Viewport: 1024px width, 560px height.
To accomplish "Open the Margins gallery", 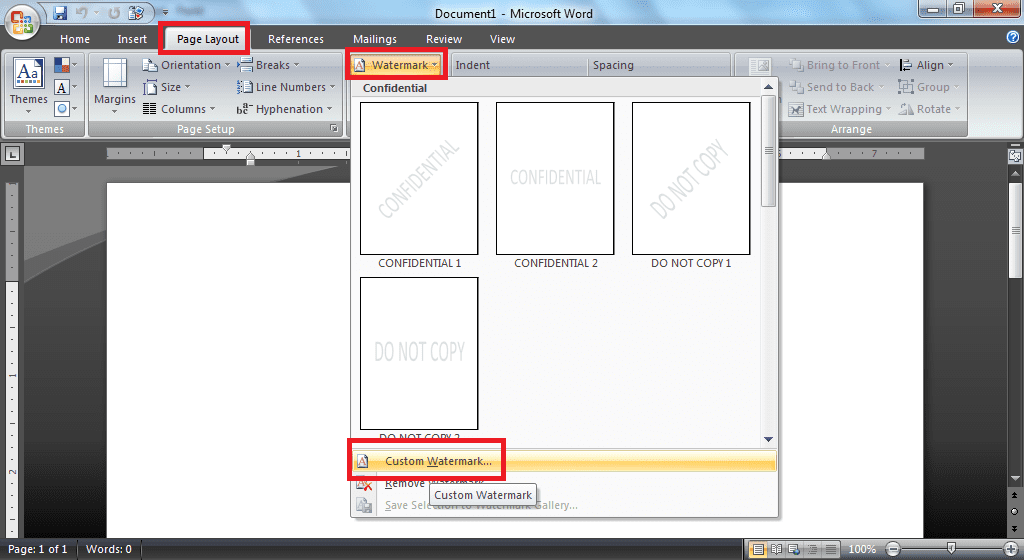I will (x=115, y=86).
